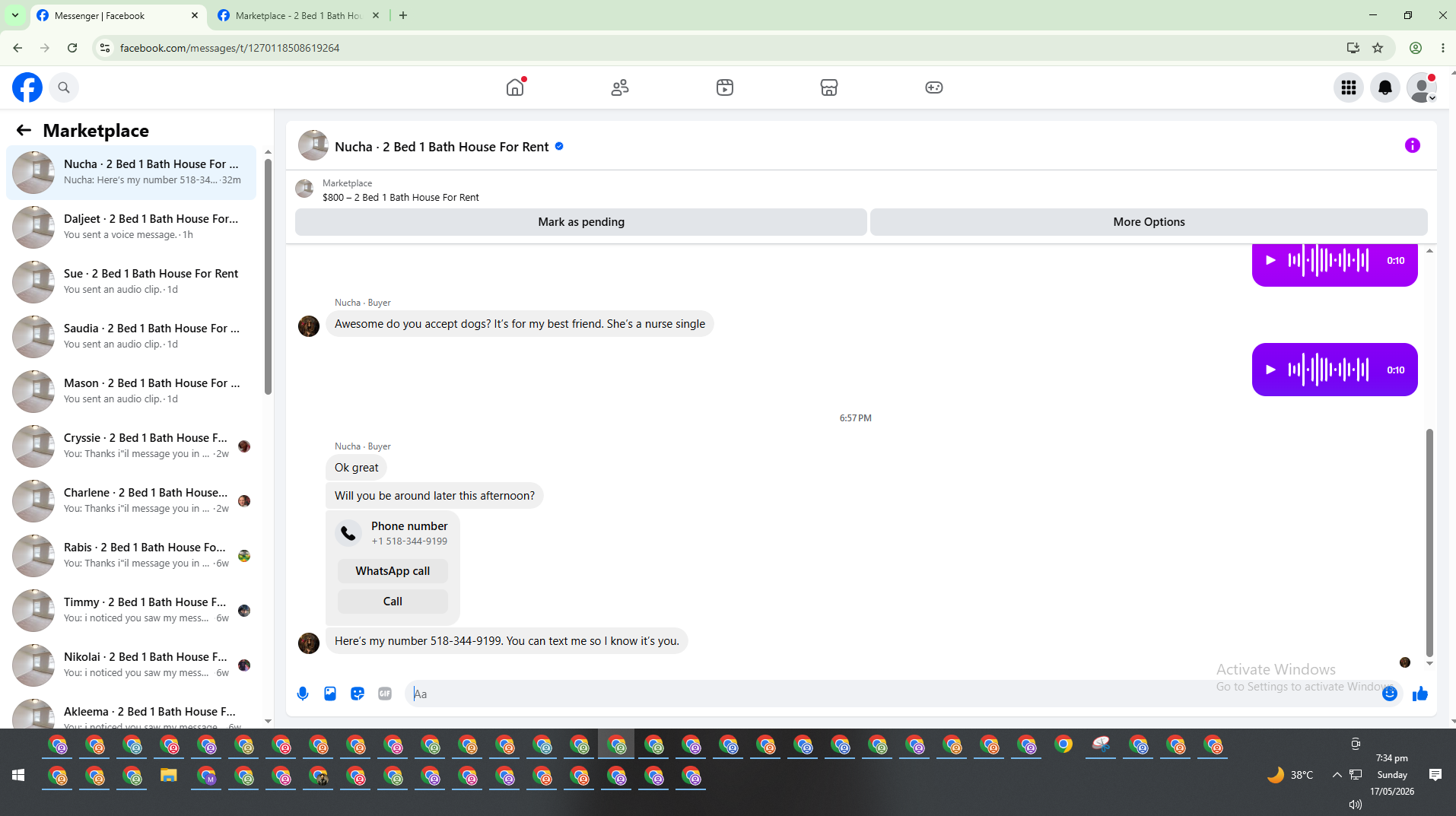The width and height of the screenshot is (1456, 816).
Task: Click Nucha's avatar in chat header
Action: click(x=313, y=145)
